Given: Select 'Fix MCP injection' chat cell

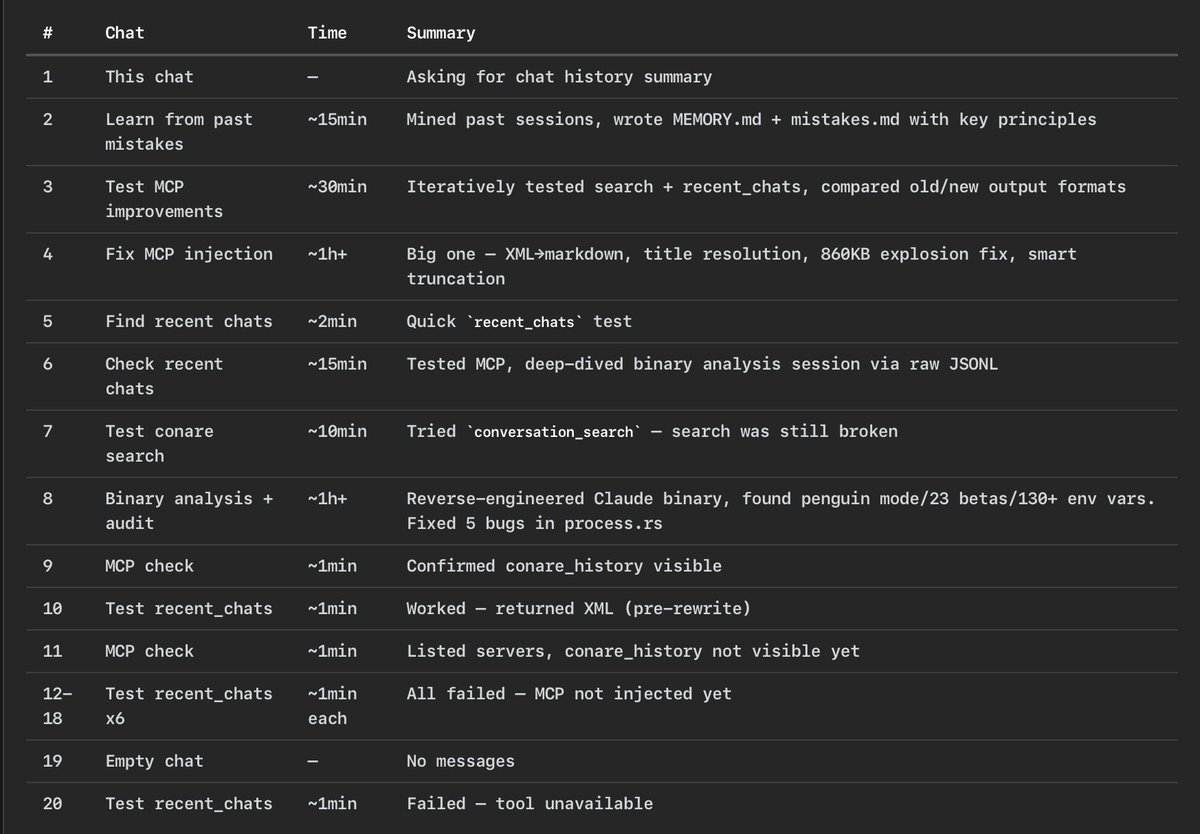Looking at the screenshot, I should coord(189,254).
